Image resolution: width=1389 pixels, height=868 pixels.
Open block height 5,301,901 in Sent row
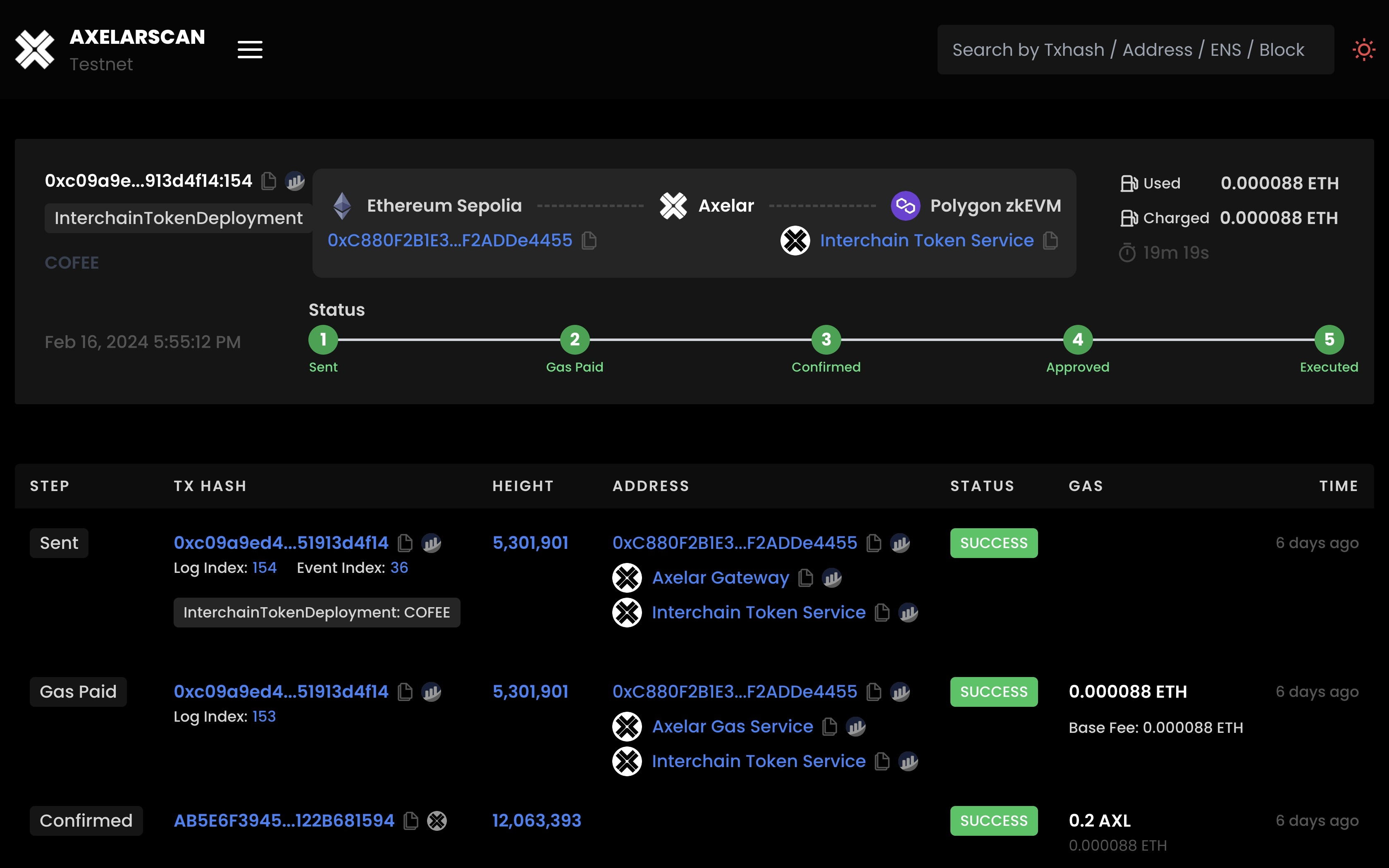coord(530,542)
